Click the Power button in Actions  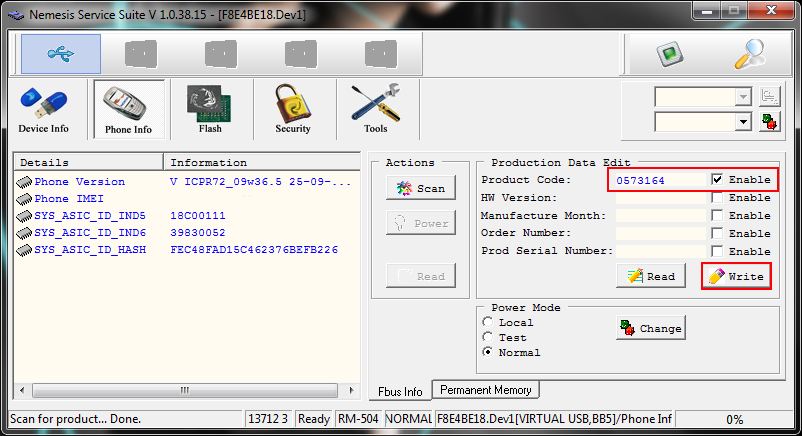pyautogui.click(x=421, y=223)
